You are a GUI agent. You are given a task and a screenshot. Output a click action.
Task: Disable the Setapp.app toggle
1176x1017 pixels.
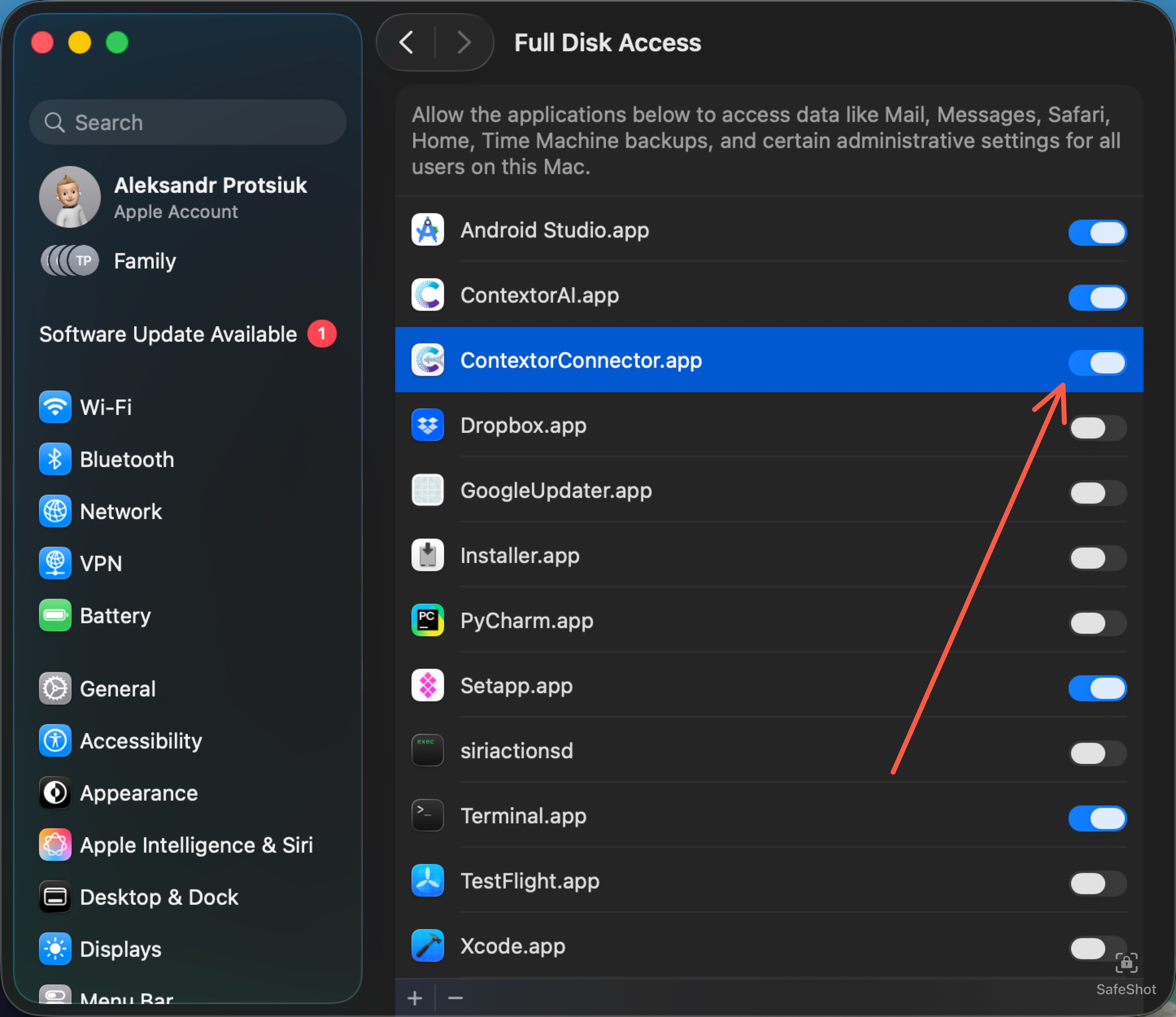(x=1098, y=688)
